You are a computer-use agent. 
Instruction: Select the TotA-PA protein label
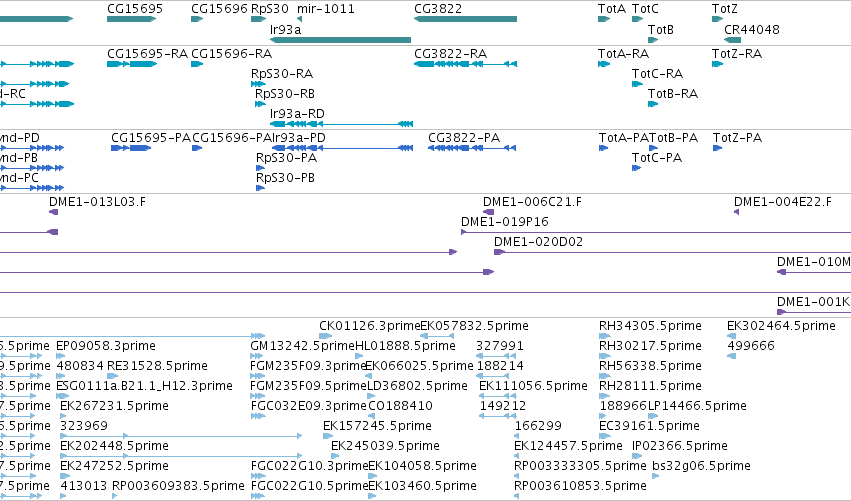624,138
